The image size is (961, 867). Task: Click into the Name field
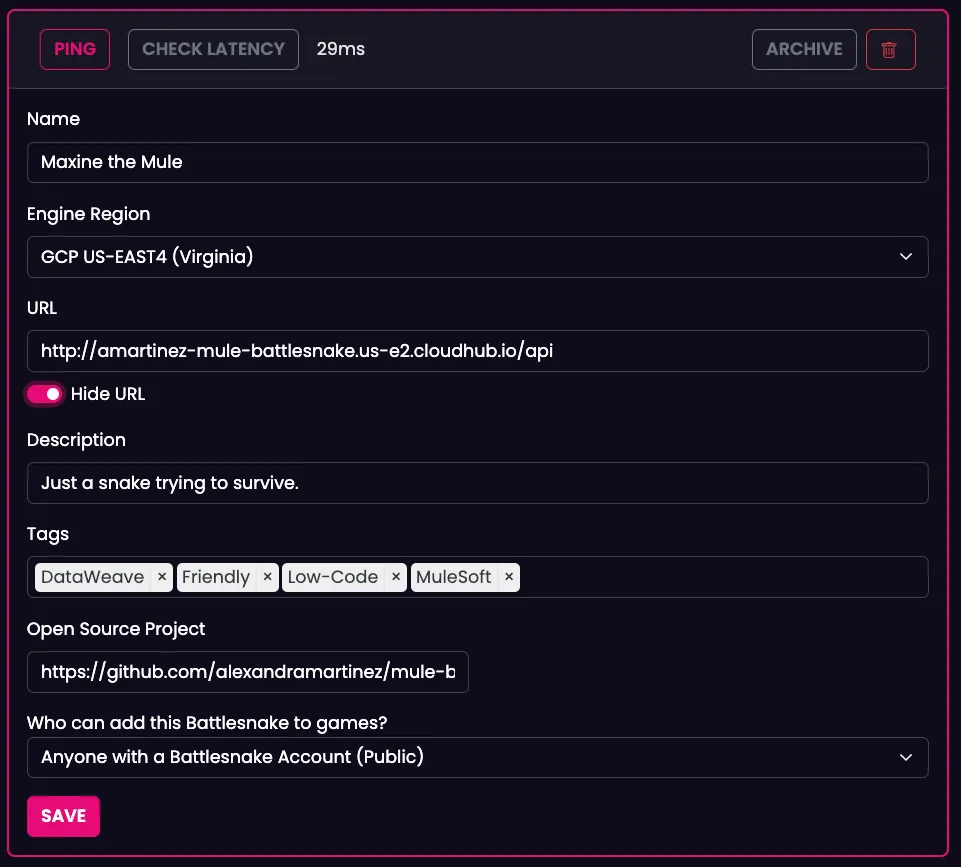[477, 162]
